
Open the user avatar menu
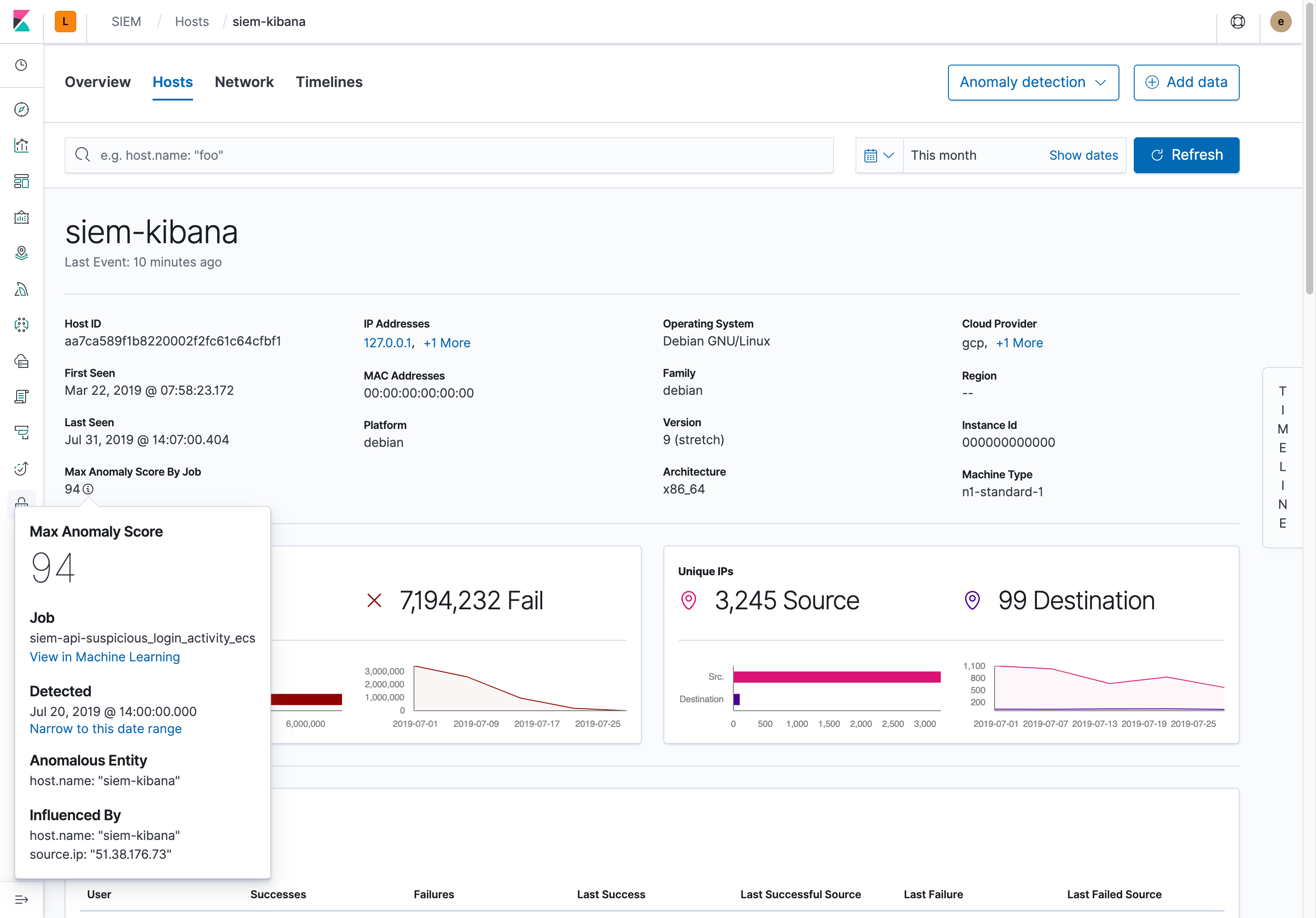point(1280,22)
